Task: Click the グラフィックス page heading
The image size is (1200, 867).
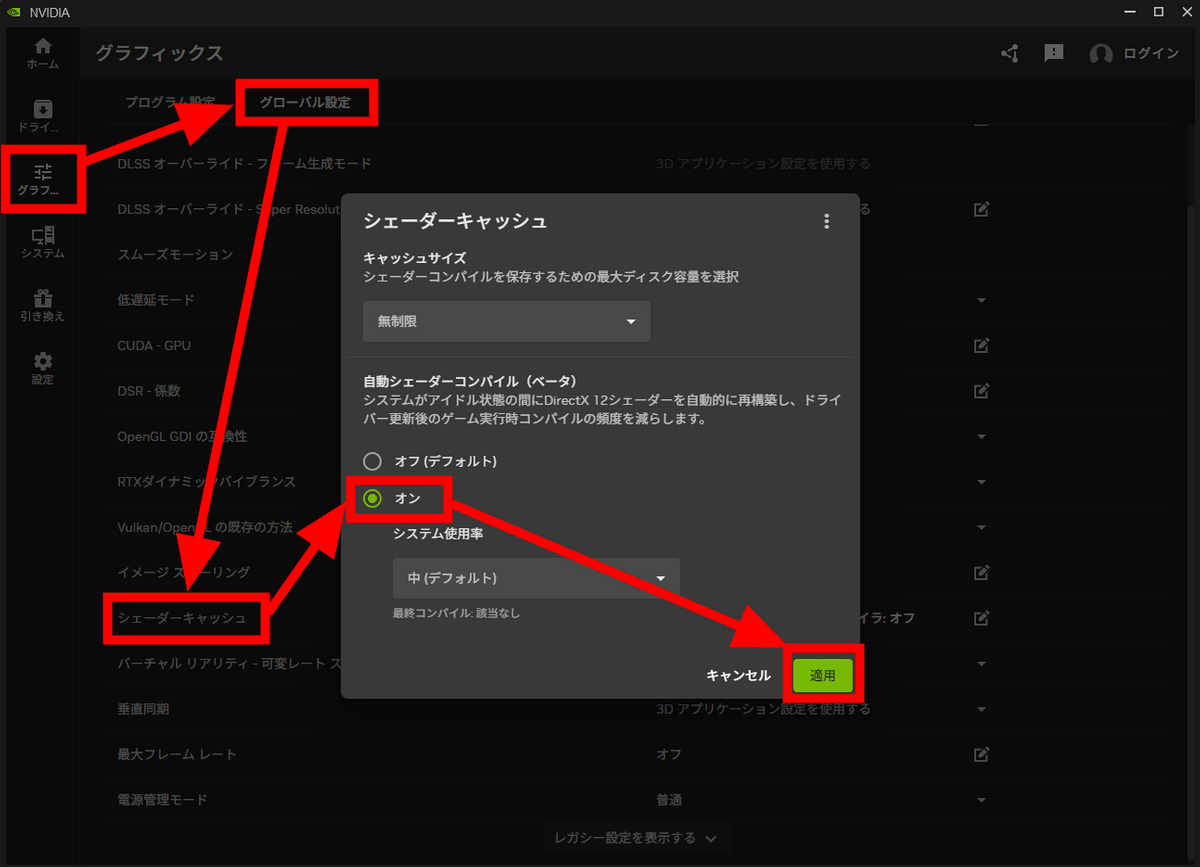Action: pyautogui.click(x=159, y=53)
